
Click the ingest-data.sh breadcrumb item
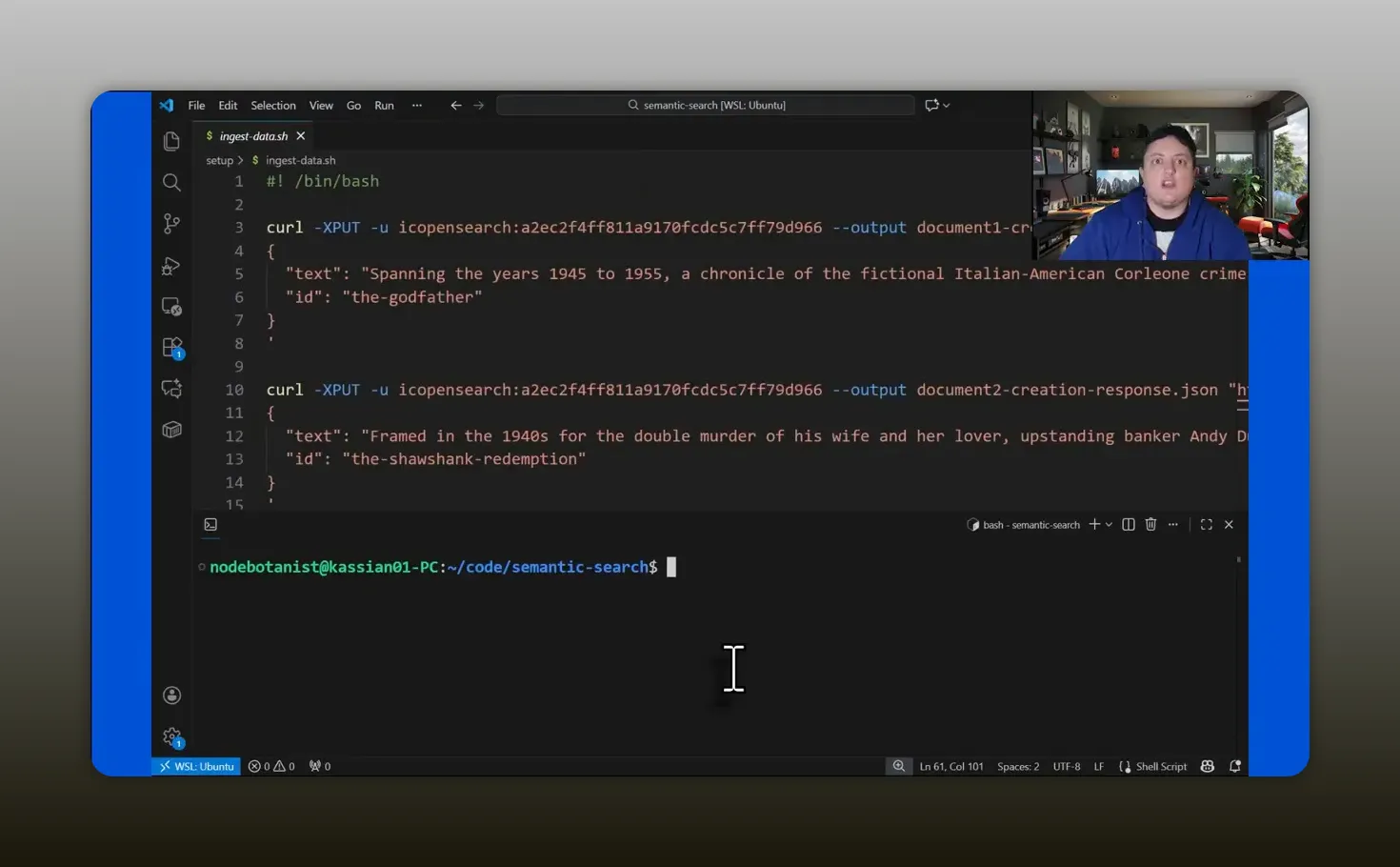(x=300, y=161)
